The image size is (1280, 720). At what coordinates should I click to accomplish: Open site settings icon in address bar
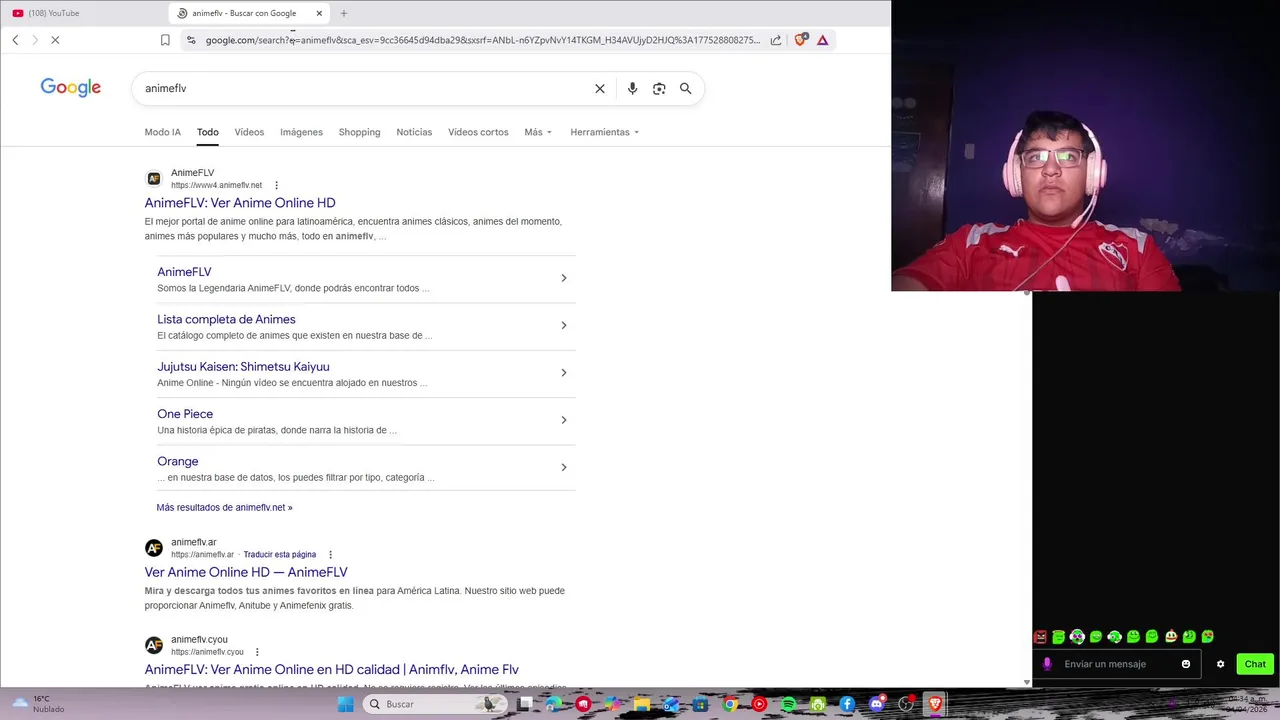coord(191,40)
